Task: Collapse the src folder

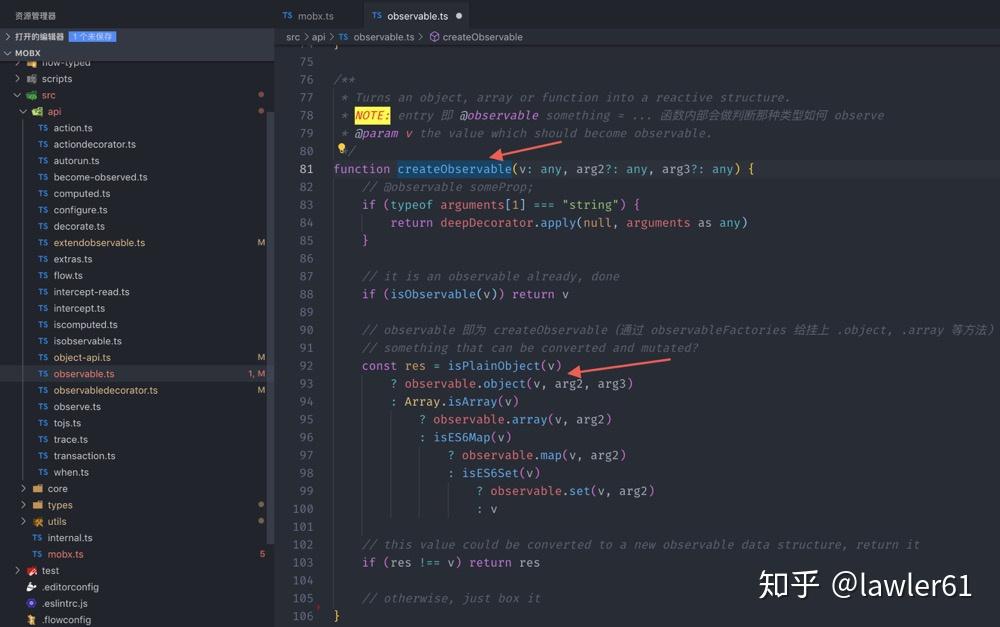Action: tap(17, 95)
